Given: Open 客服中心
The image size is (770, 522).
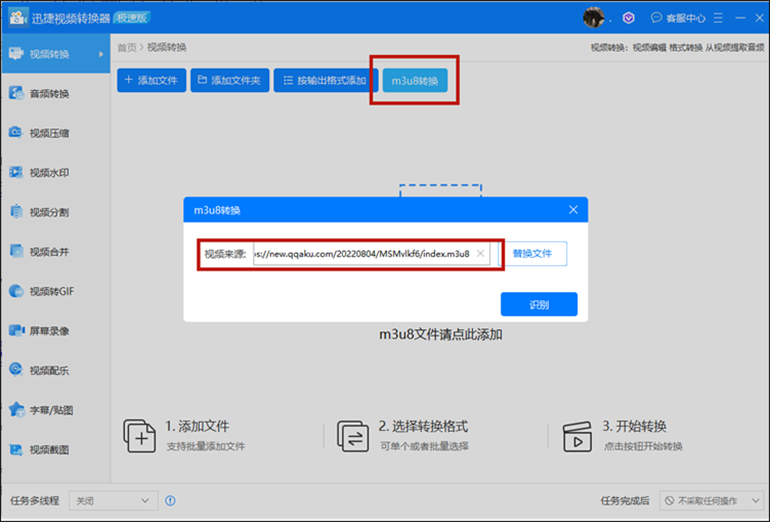Looking at the screenshot, I should pos(678,18).
